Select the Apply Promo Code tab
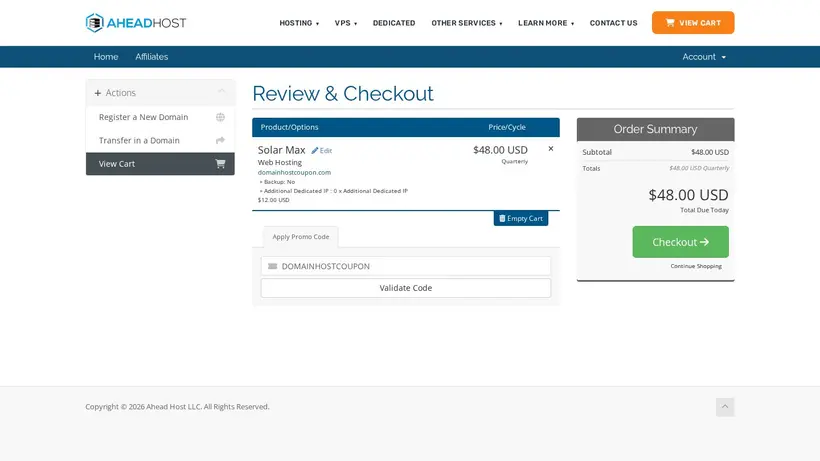This screenshot has width=820, height=461. 301,237
